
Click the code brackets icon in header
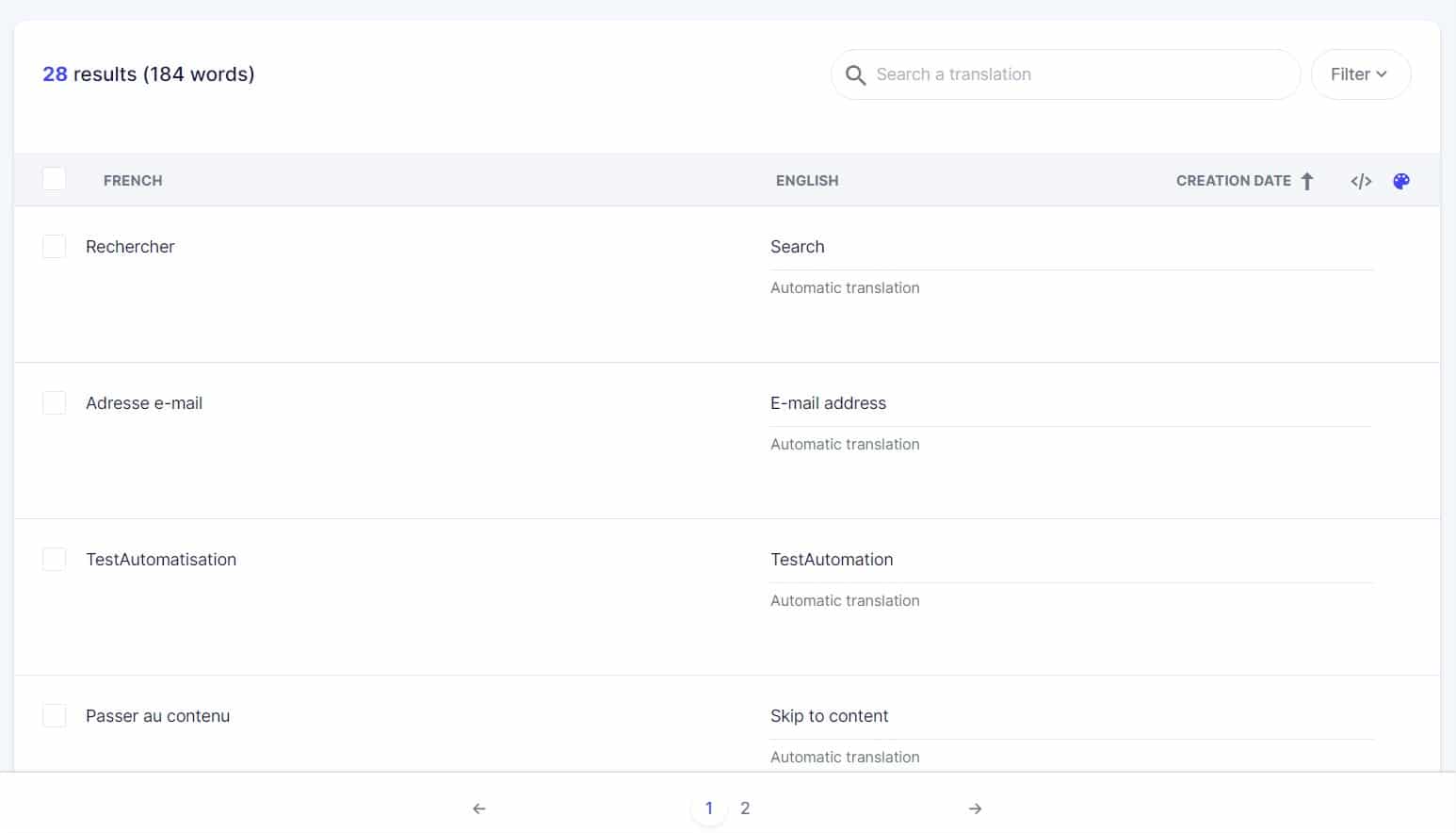click(x=1361, y=181)
